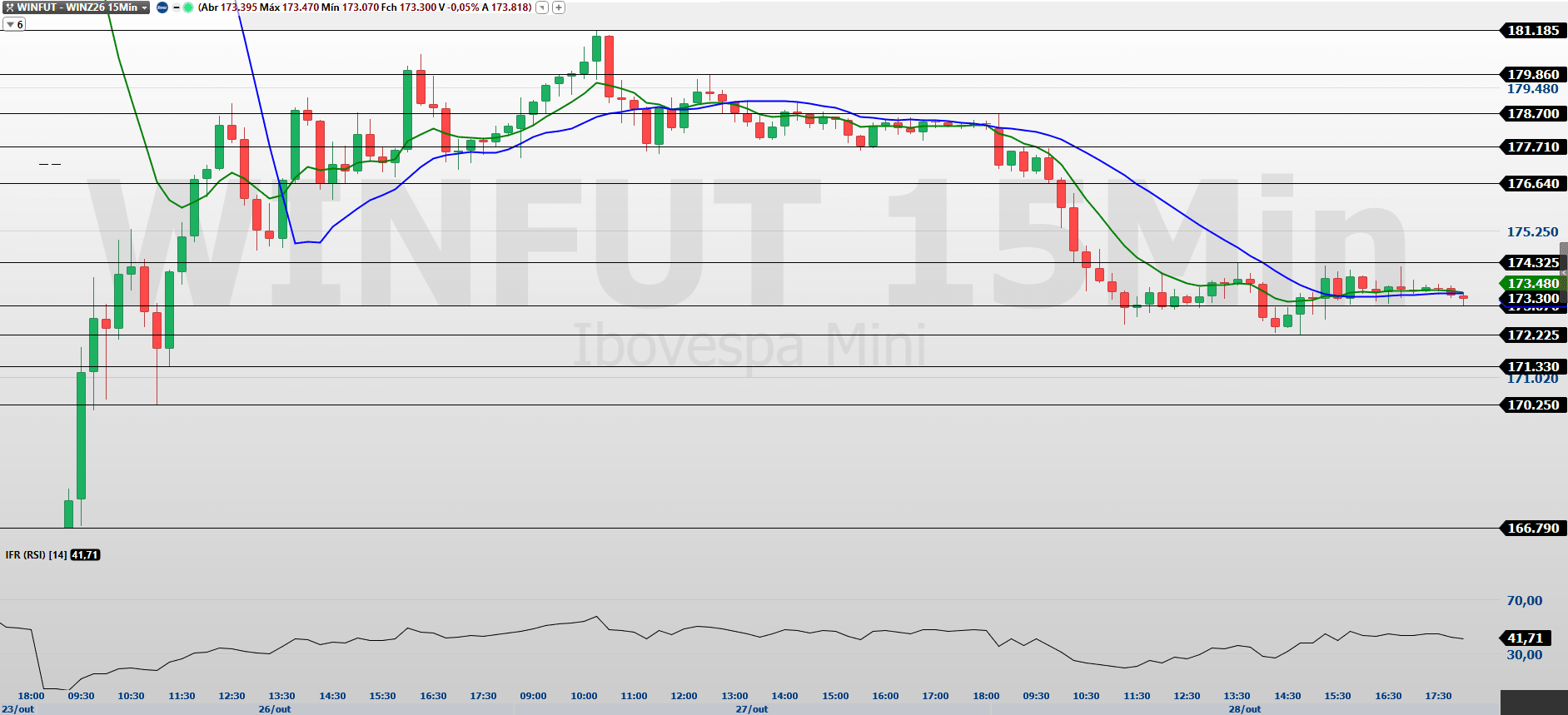Click the 175.250 axis price value
This screenshot has height=715, width=1568.
pyautogui.click(x=1532, y=232)
